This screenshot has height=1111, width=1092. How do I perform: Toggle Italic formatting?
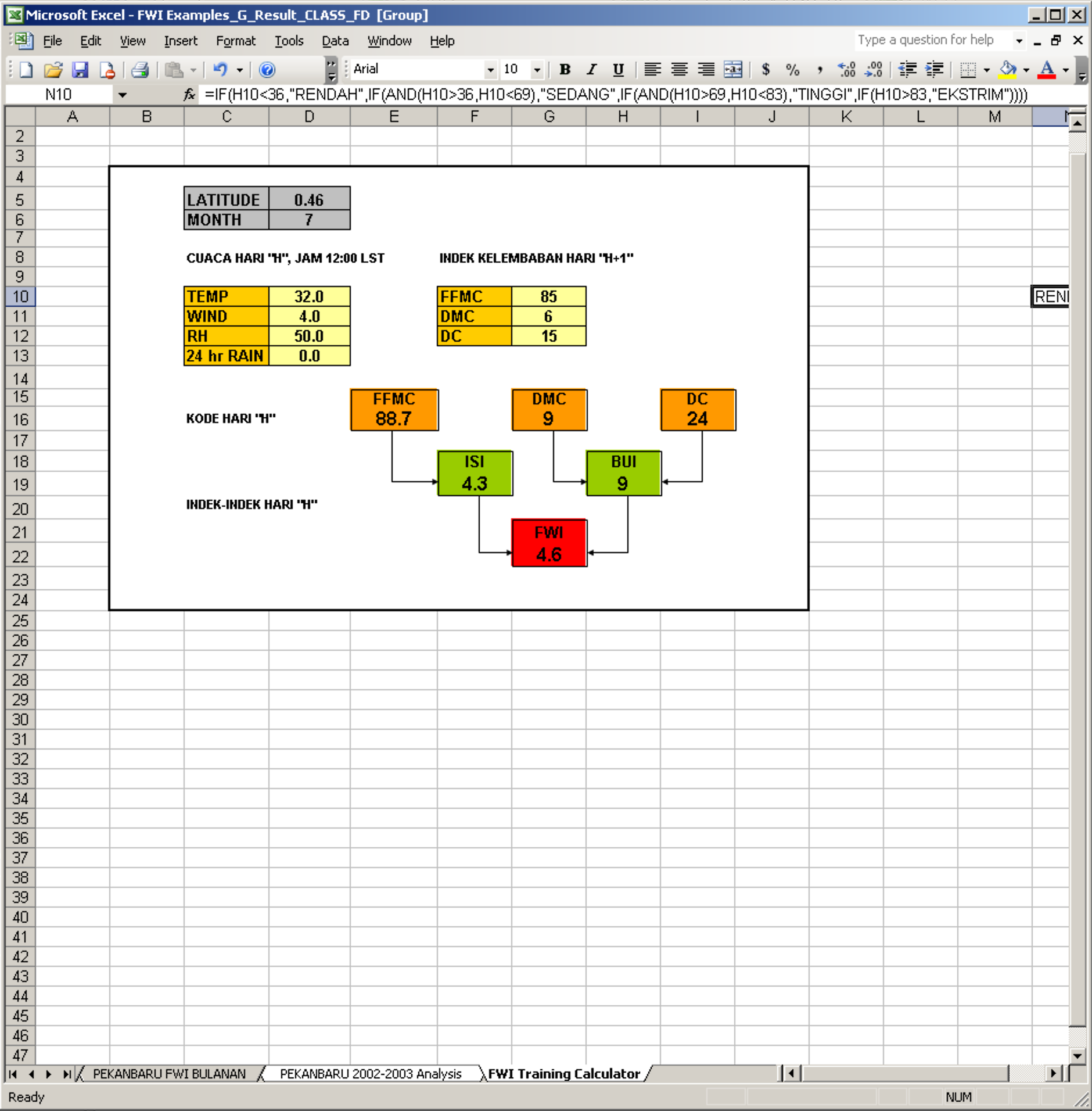coord(591,70)
